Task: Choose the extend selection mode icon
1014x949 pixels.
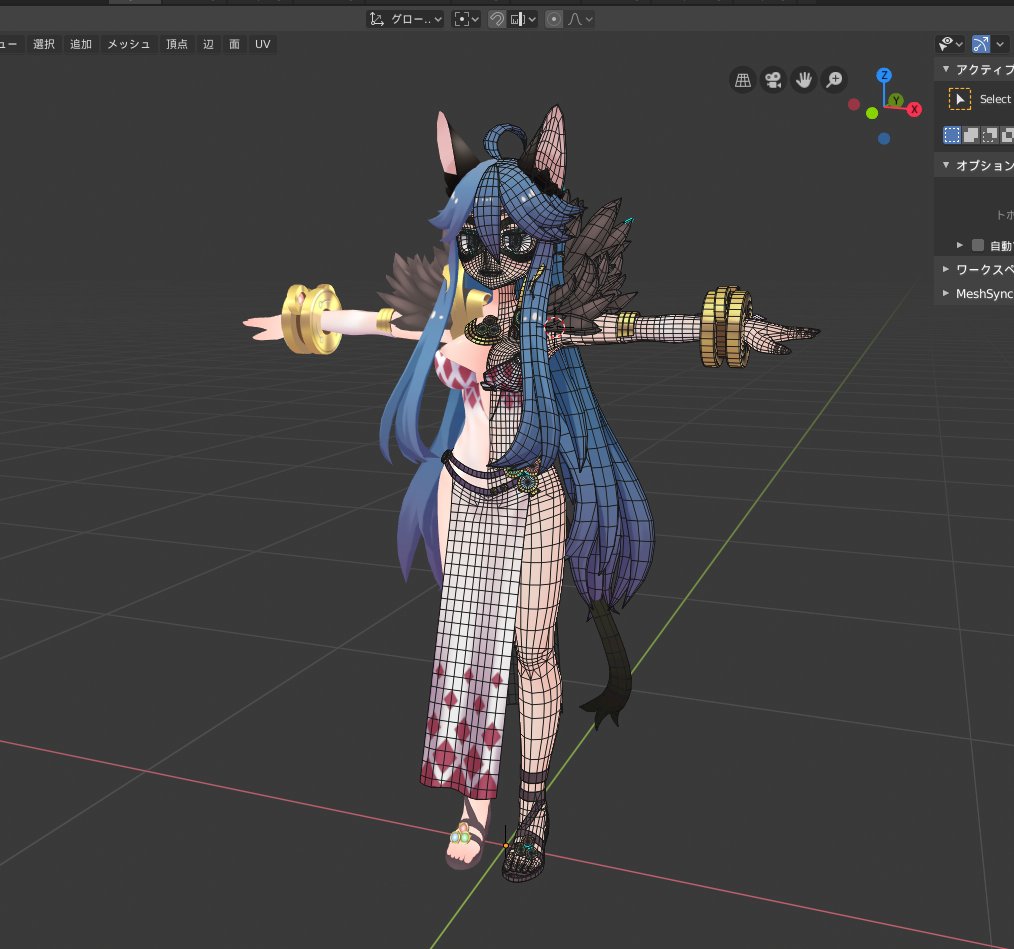Action: click(x=971, y=135)
